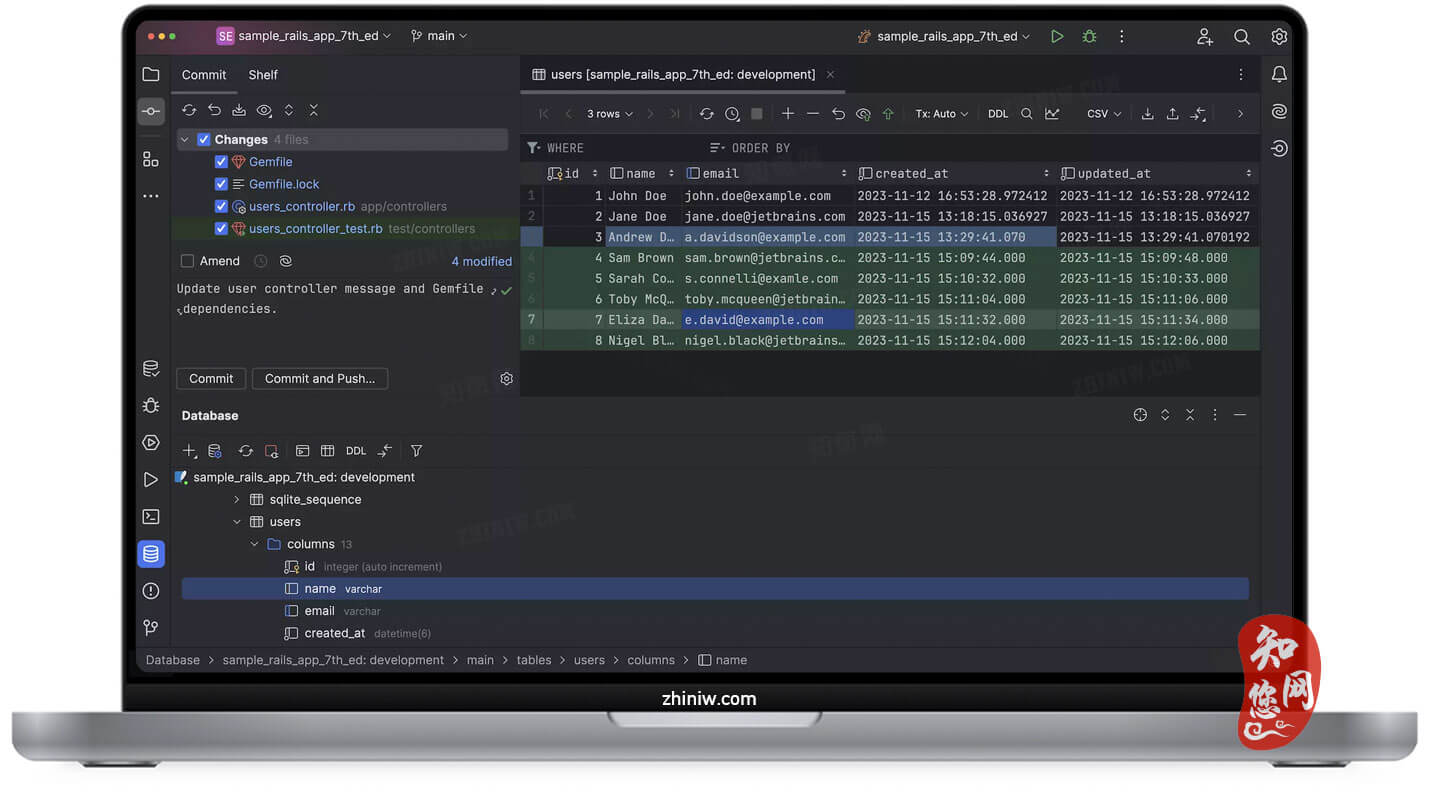Run the application with the green play button
This screenshot has width=1429, height=797.
point(1057,36)
